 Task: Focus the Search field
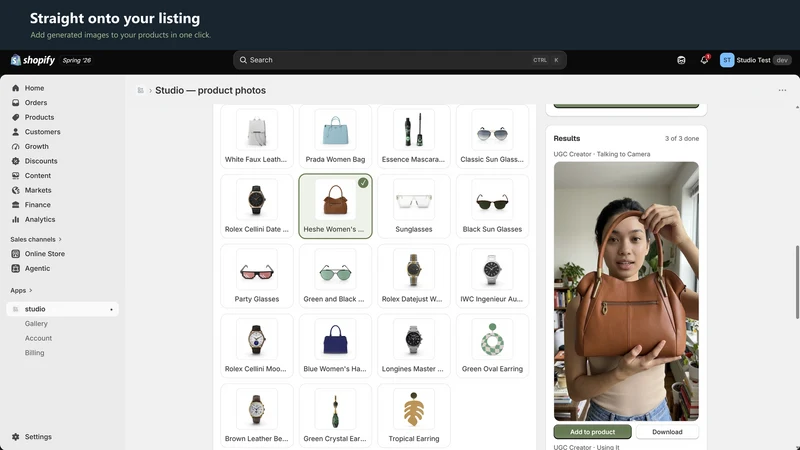tap(399, 60)
